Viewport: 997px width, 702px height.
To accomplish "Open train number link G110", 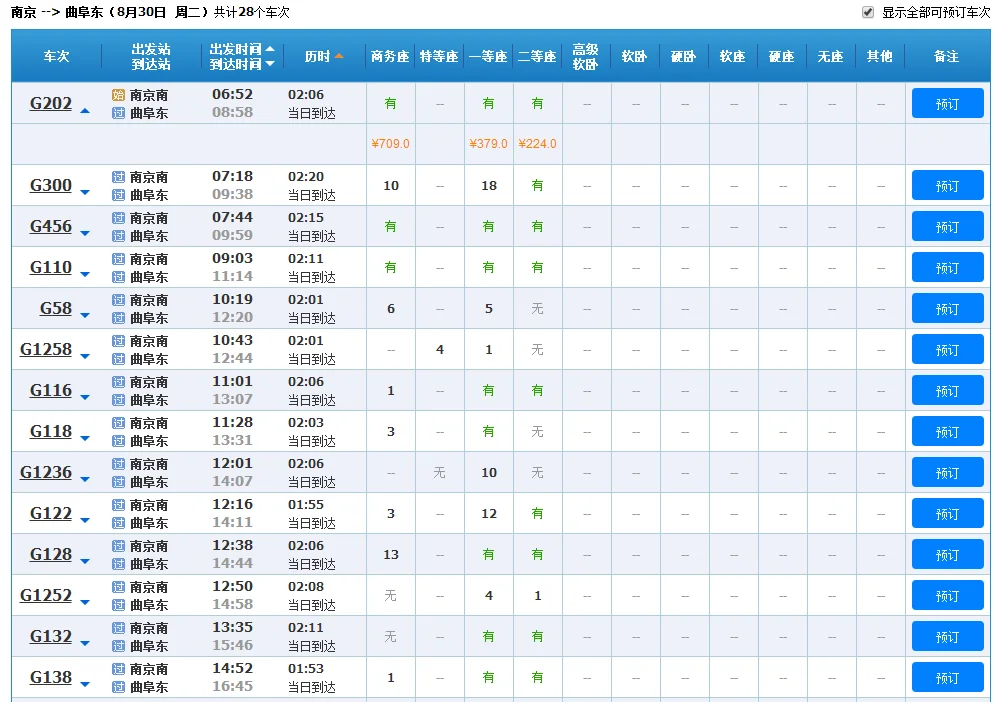I will 51,267.
